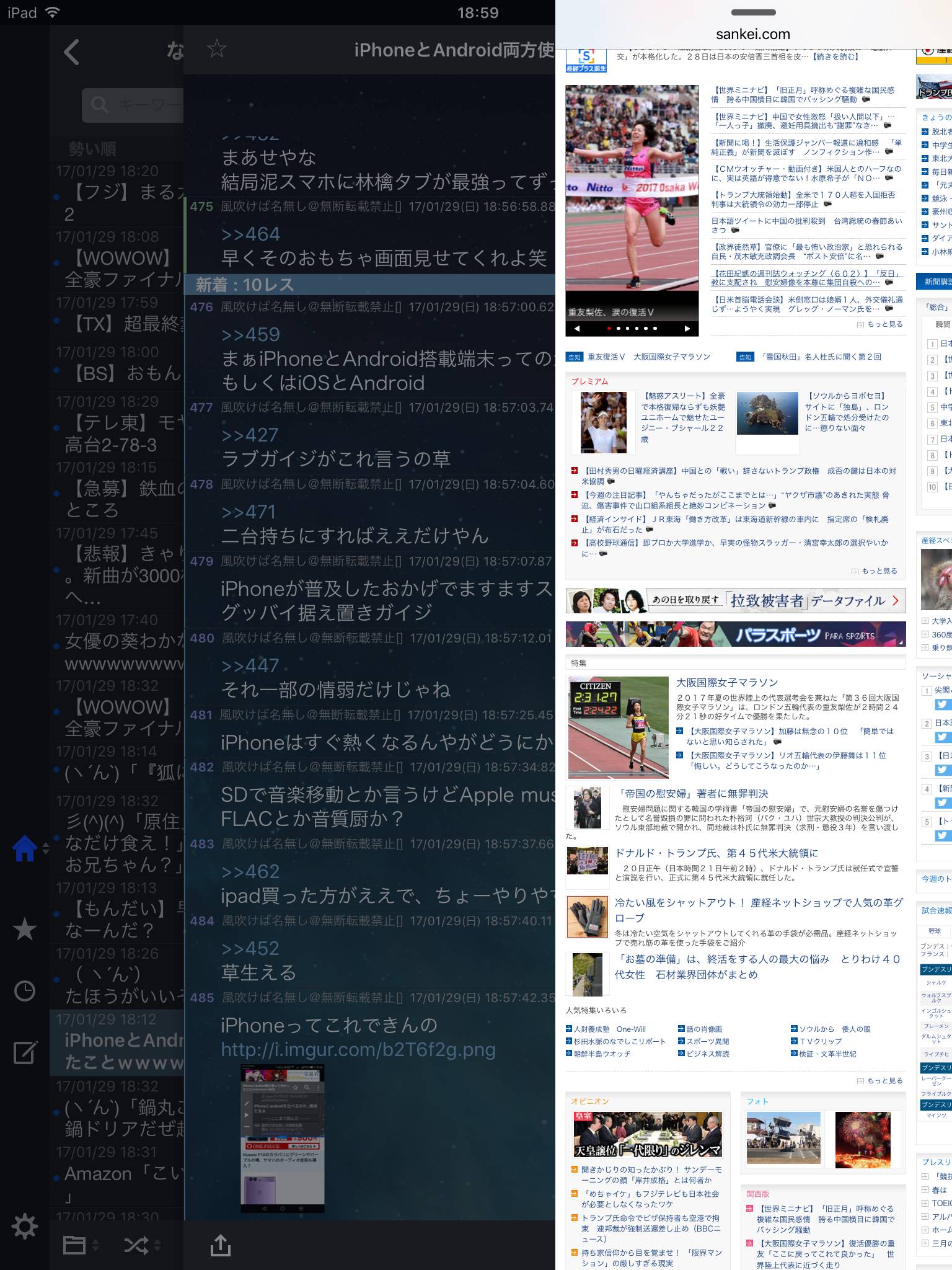Follow the >>471 reply anchor
952x1270 pixels.
coord(249,512)
